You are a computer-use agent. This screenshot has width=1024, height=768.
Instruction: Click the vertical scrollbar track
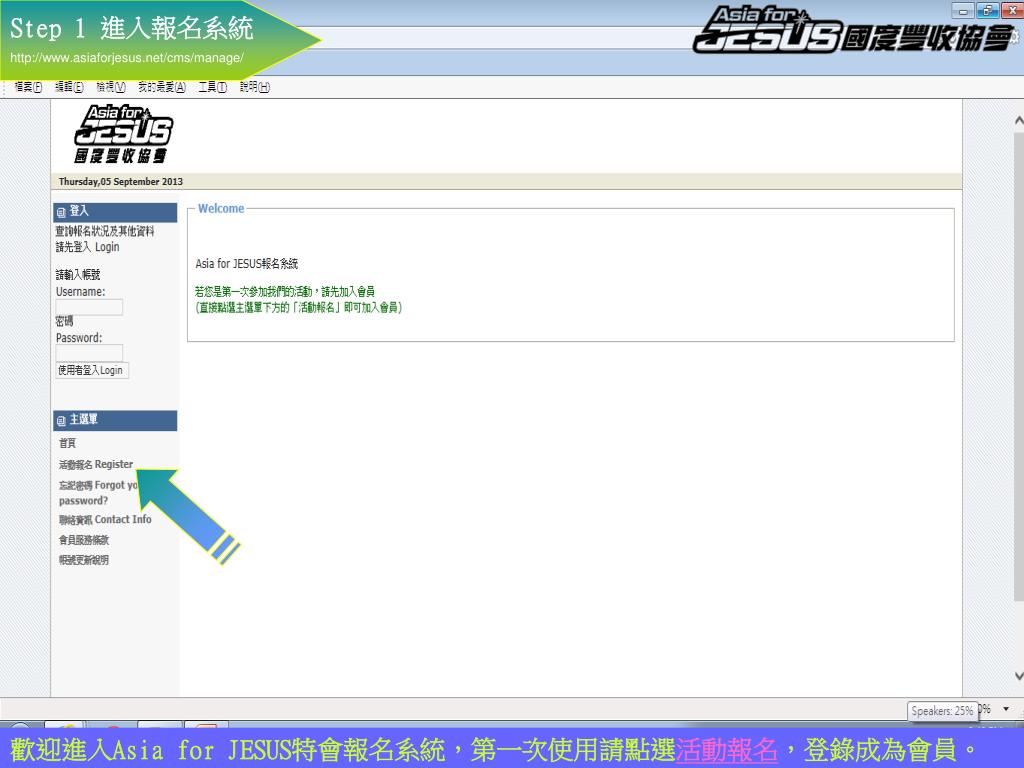click(1018, 366)
